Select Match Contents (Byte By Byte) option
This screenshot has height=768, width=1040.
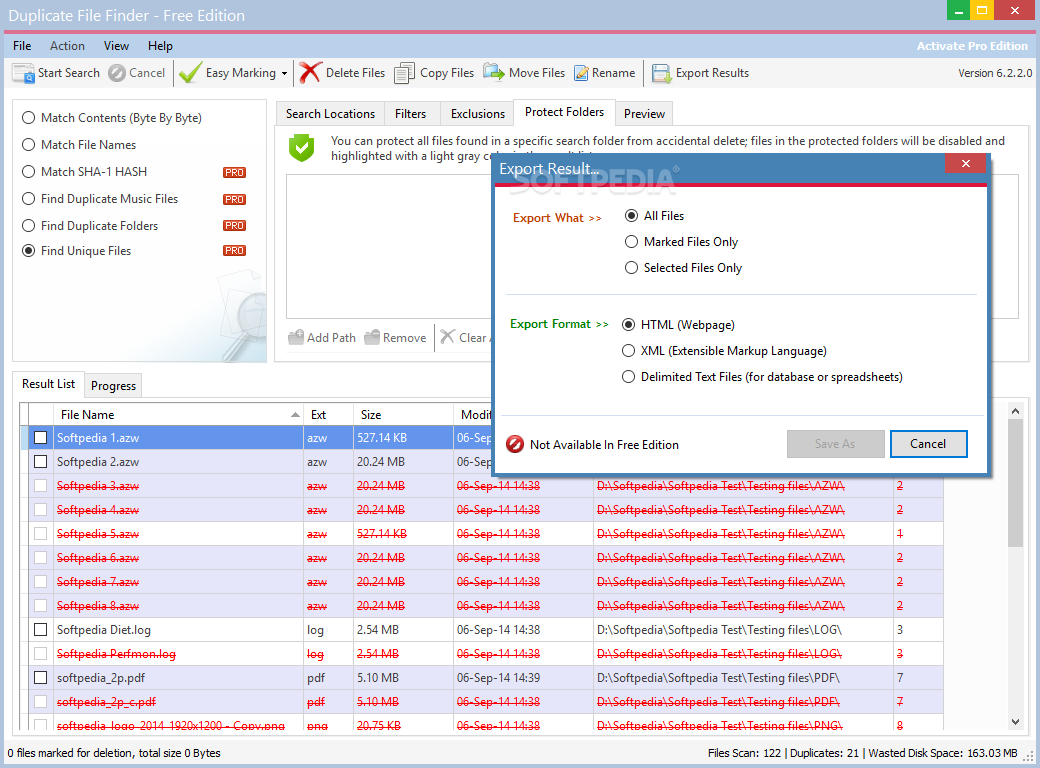29,118
